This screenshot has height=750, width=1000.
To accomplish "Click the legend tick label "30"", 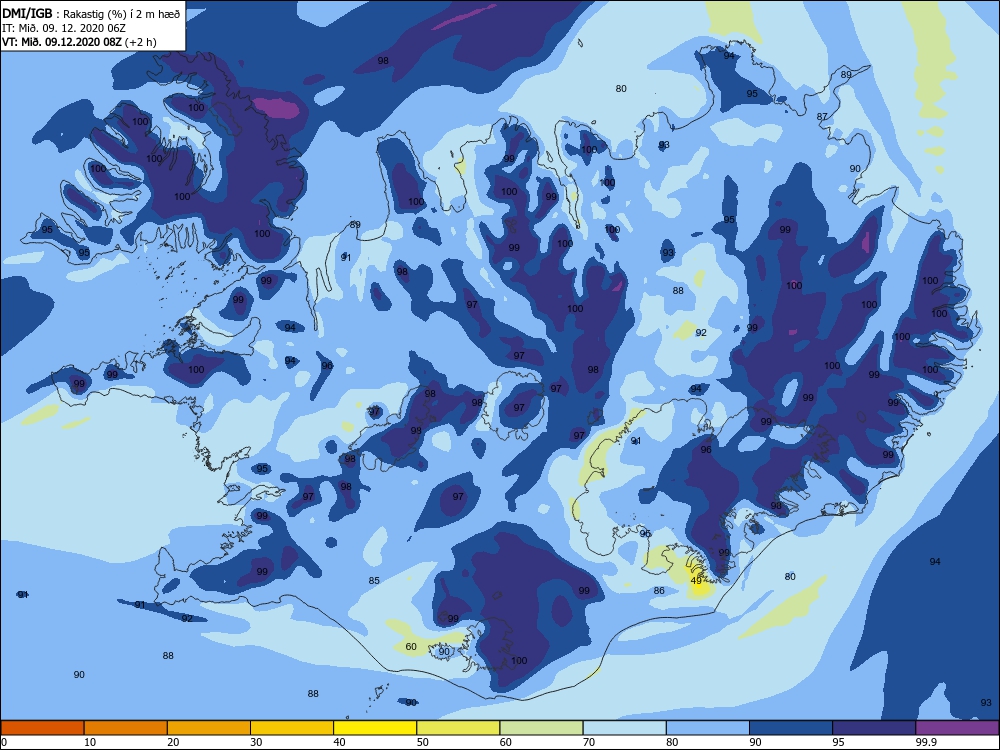I will pyautogui.click(x=256, y=742).
